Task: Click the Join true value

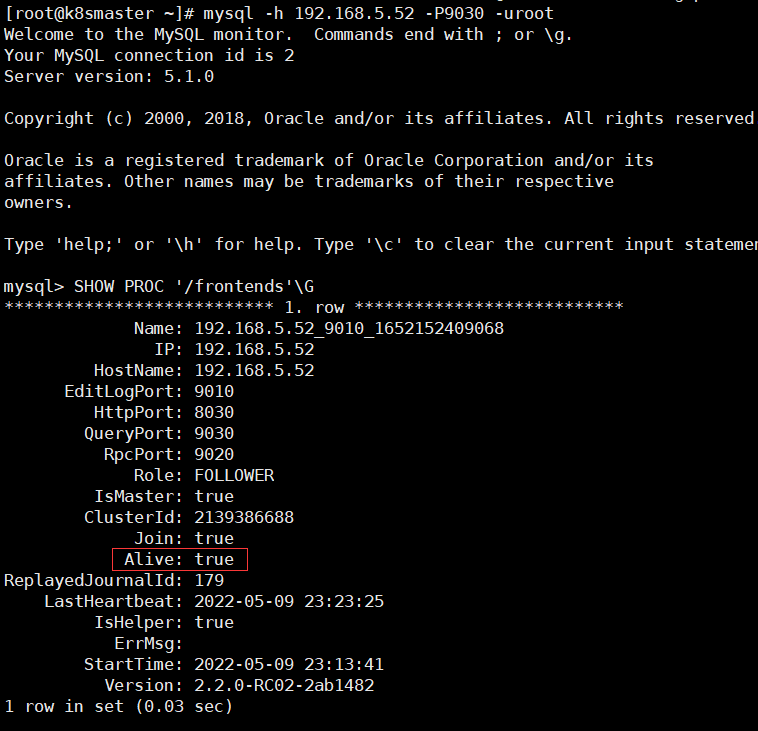Action: (214, 539)
